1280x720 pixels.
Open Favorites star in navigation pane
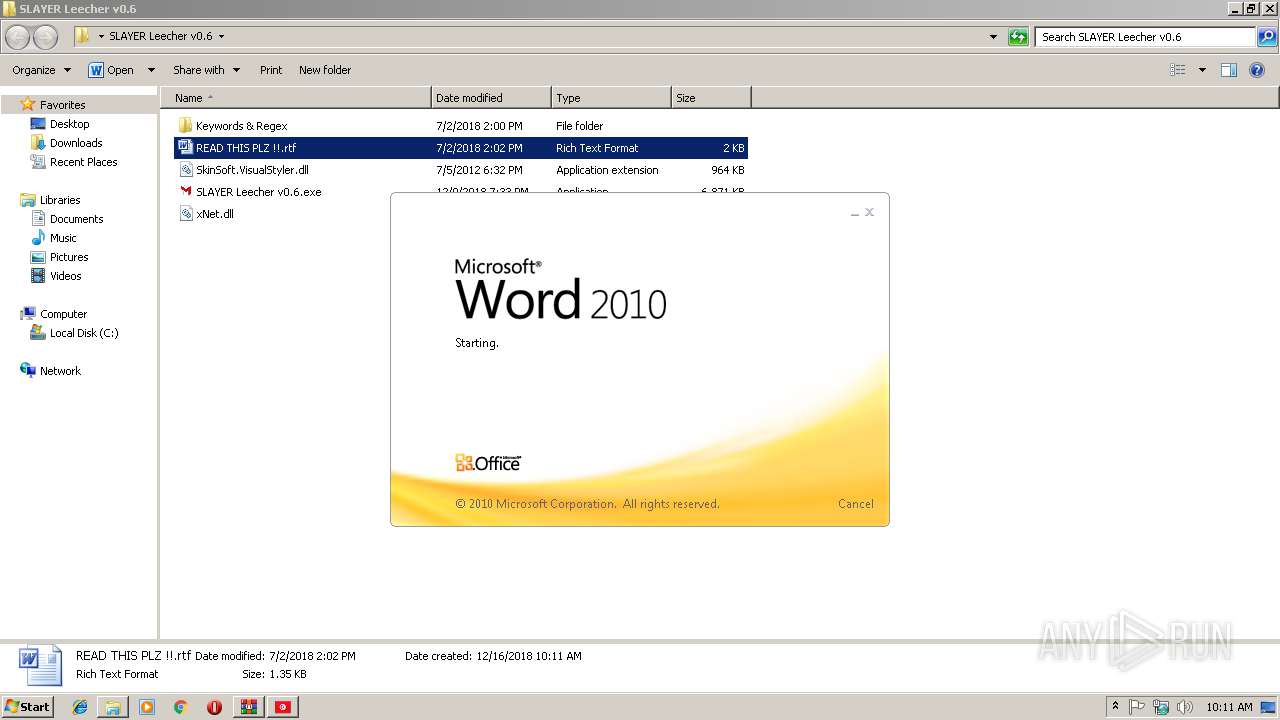click(x=28, y=104)
